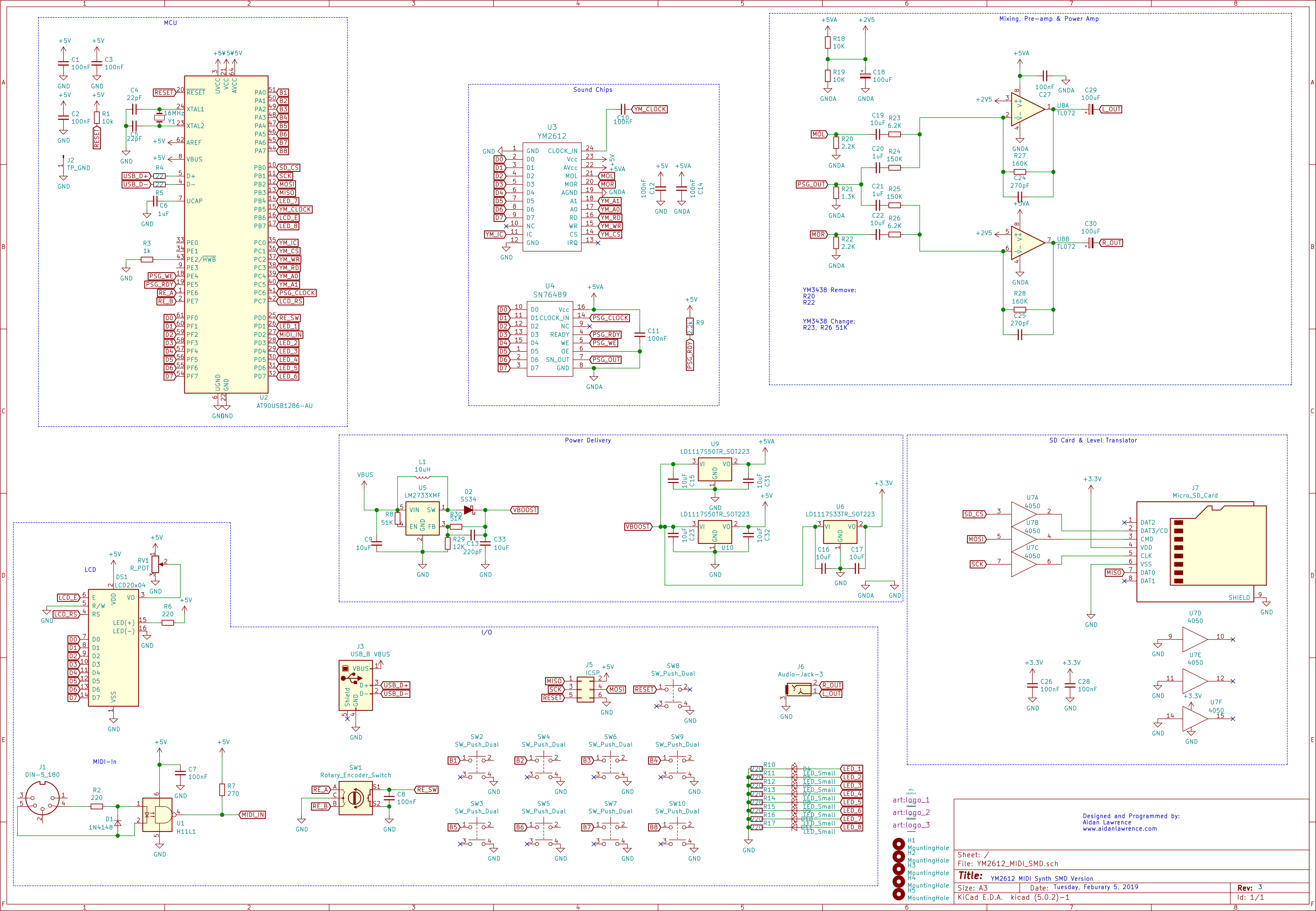Click the L_OUT label next to C29
Screen dimensions: 1316x911
click(1111, 109)
